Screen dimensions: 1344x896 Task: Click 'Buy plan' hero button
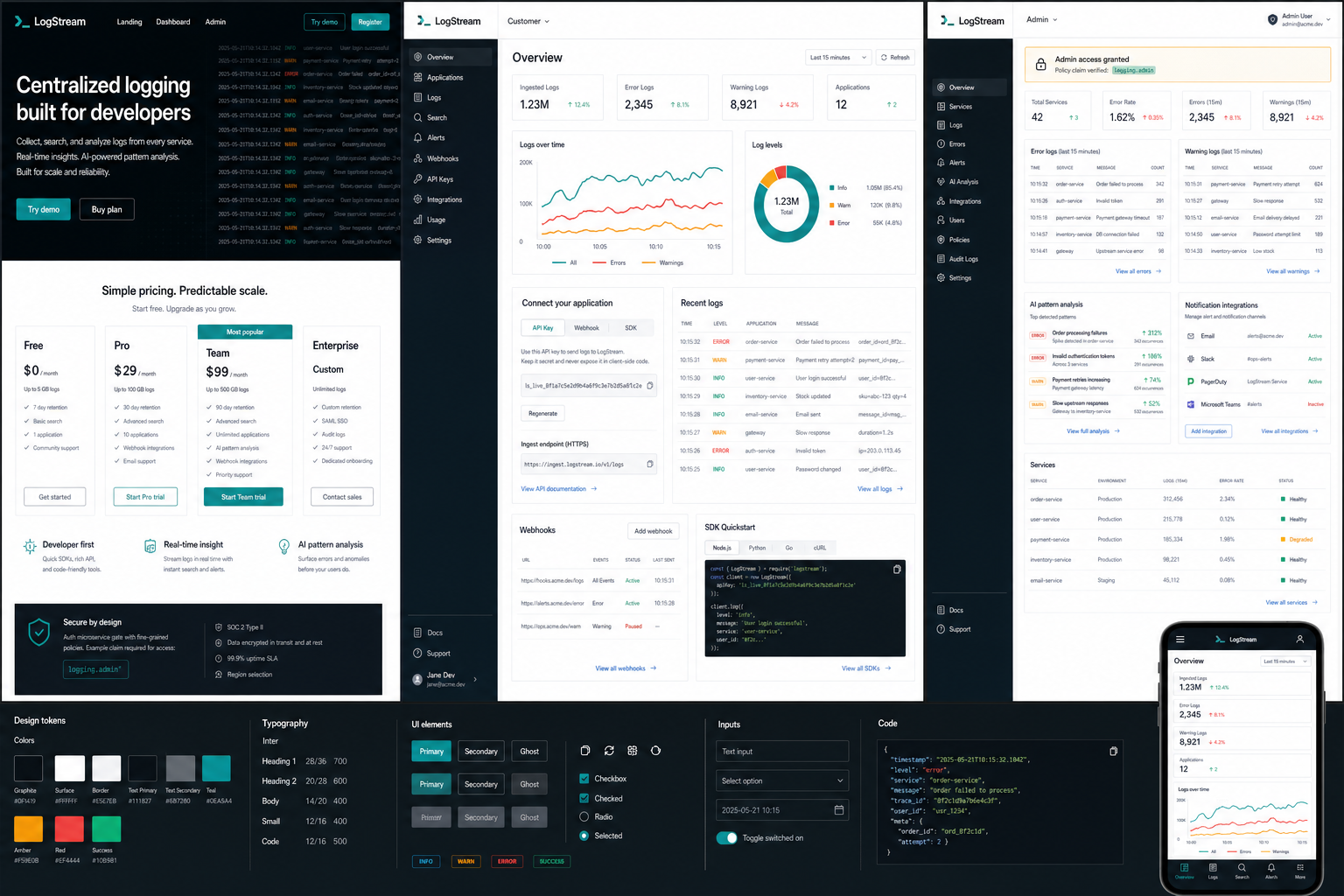coord(107,209)
